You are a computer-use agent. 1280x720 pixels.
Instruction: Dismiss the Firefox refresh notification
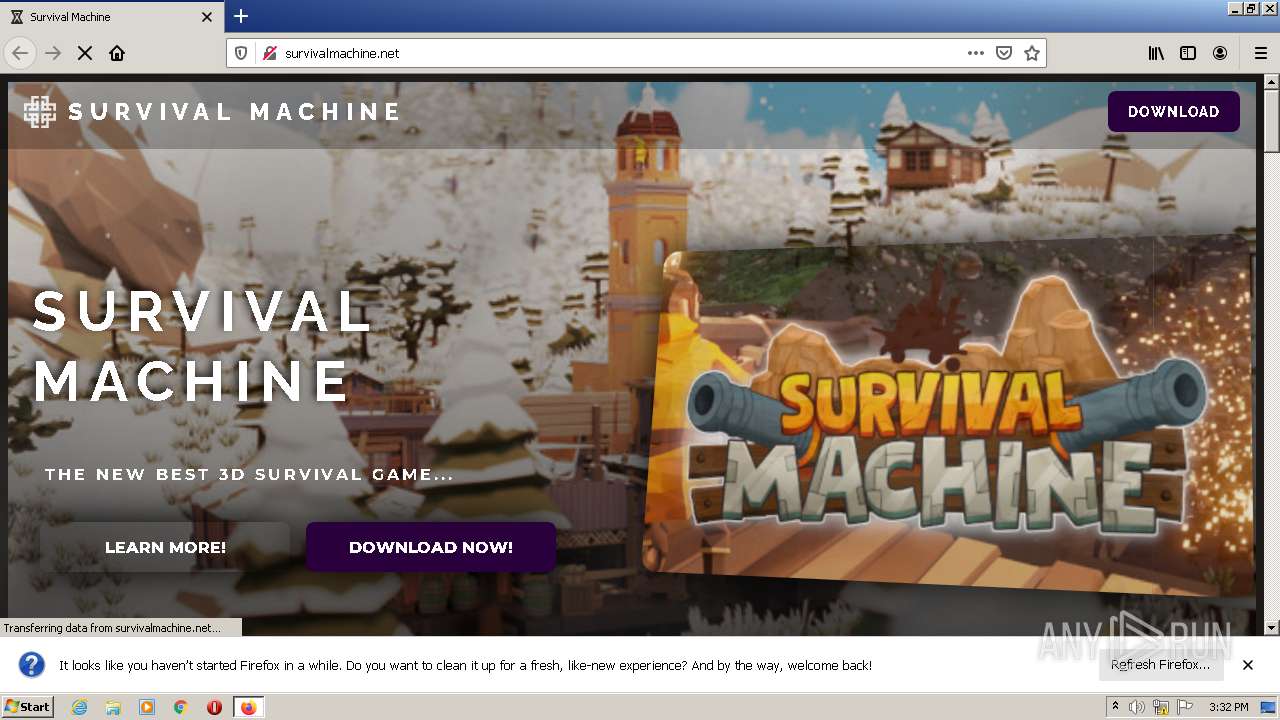click(1248, 665)
